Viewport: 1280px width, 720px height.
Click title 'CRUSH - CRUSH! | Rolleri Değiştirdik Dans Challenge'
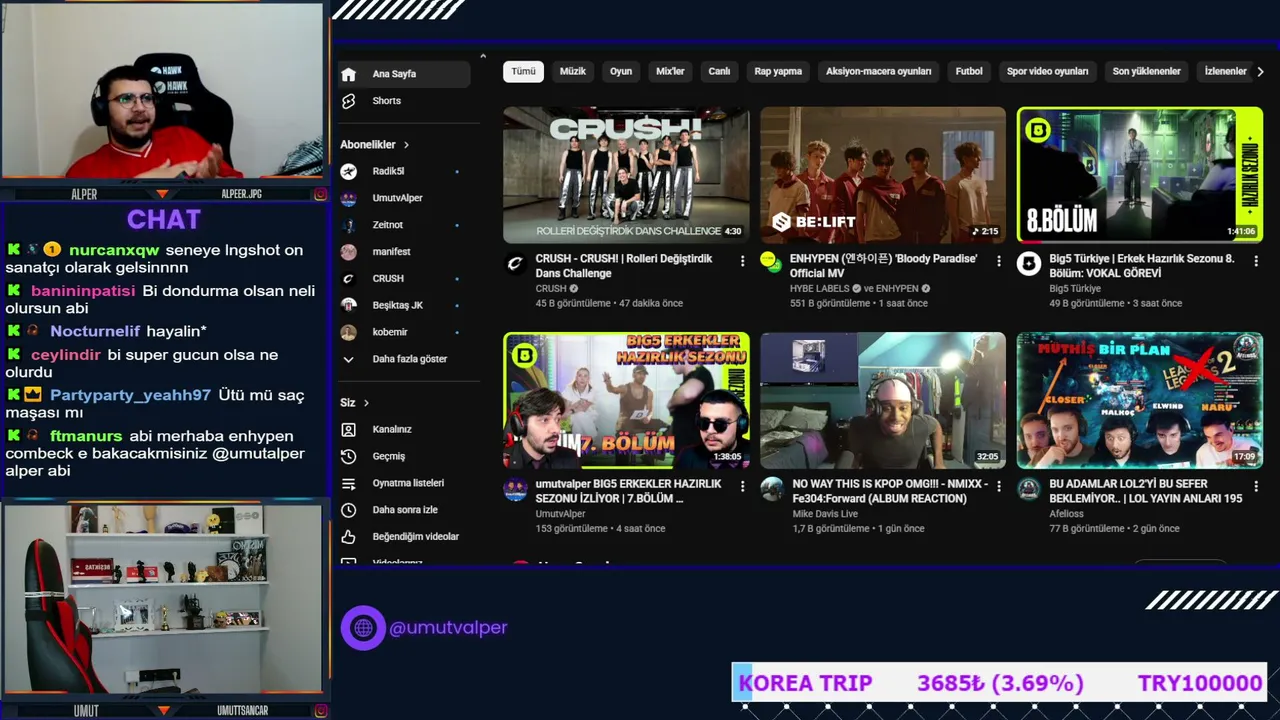(624, 266)
